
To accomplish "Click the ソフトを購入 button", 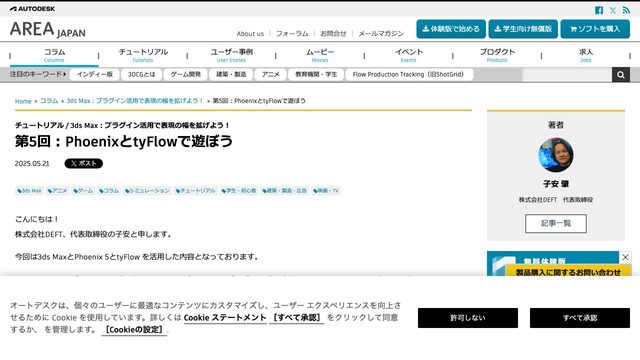I will [595, 29].
